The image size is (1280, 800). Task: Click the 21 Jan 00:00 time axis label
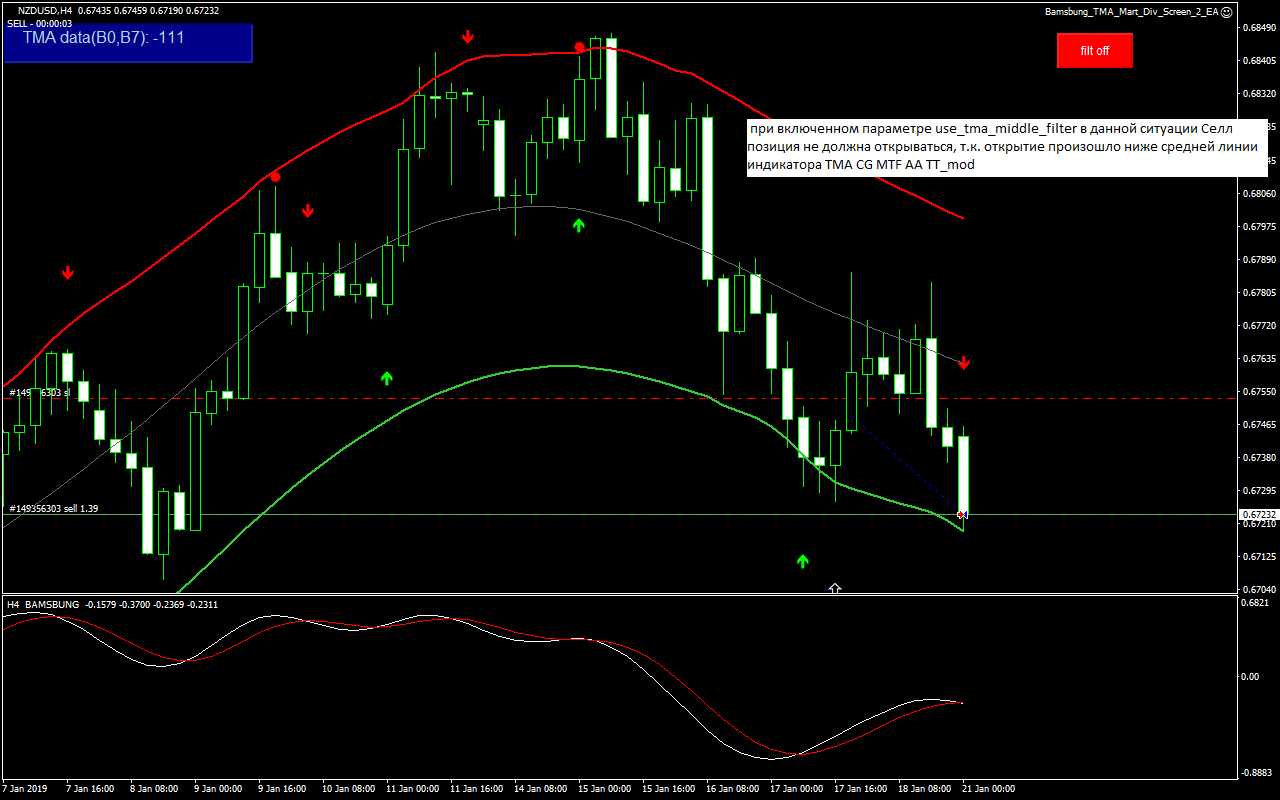tap(988, 789)
